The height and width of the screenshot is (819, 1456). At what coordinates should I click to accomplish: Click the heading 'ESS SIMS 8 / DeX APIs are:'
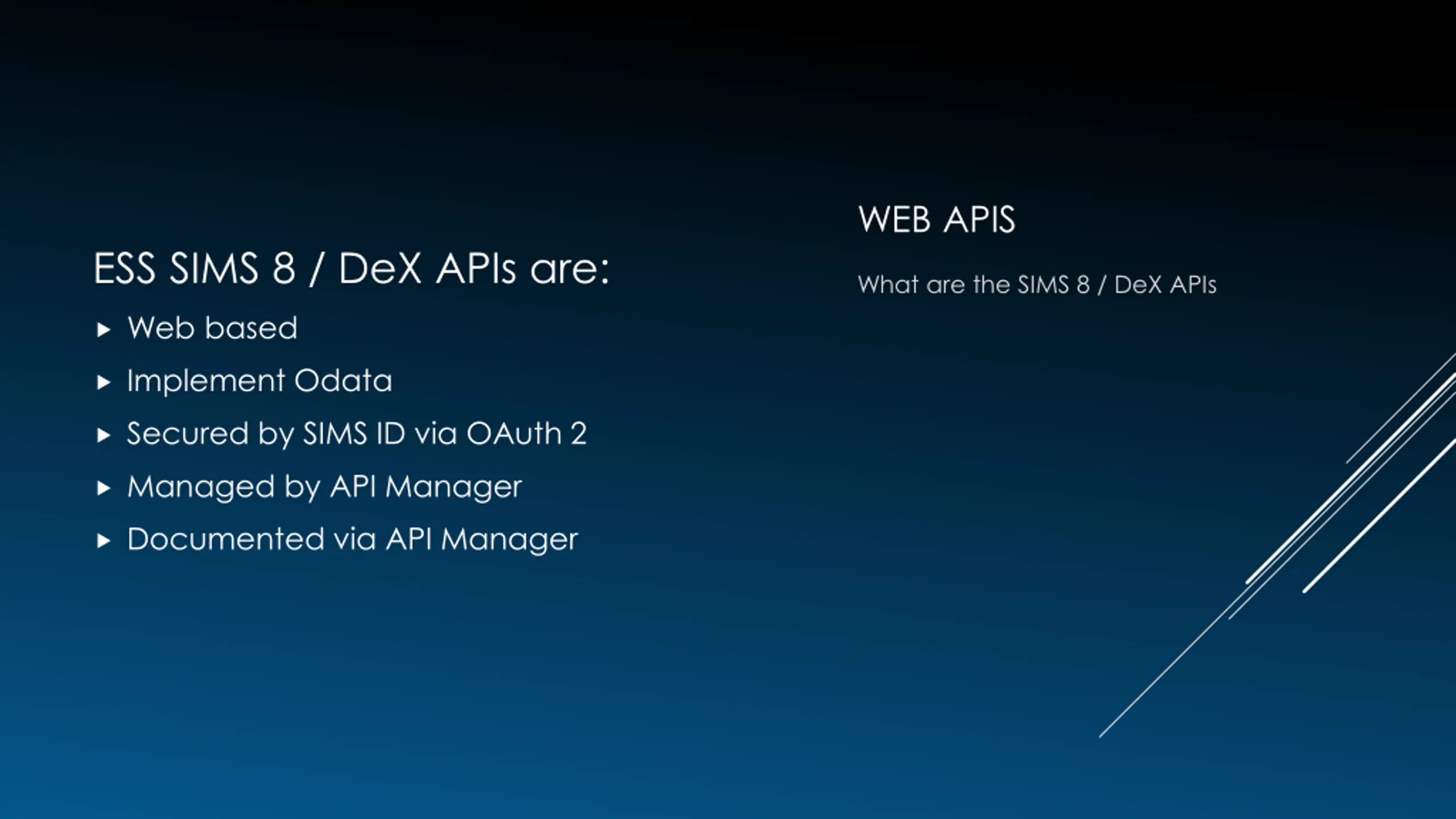tap(351, 268)
